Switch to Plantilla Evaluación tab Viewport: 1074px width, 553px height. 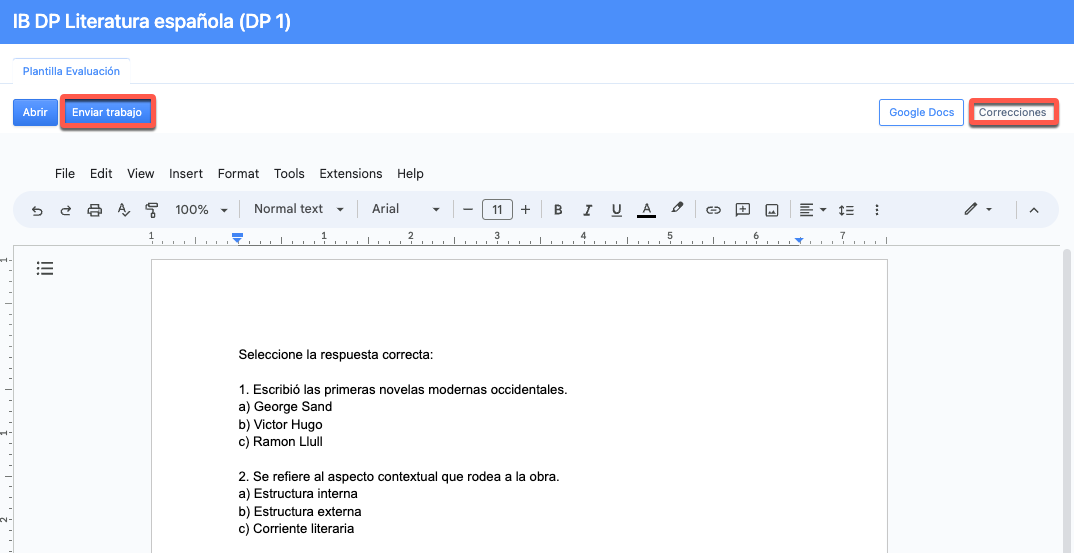(71, 71)
